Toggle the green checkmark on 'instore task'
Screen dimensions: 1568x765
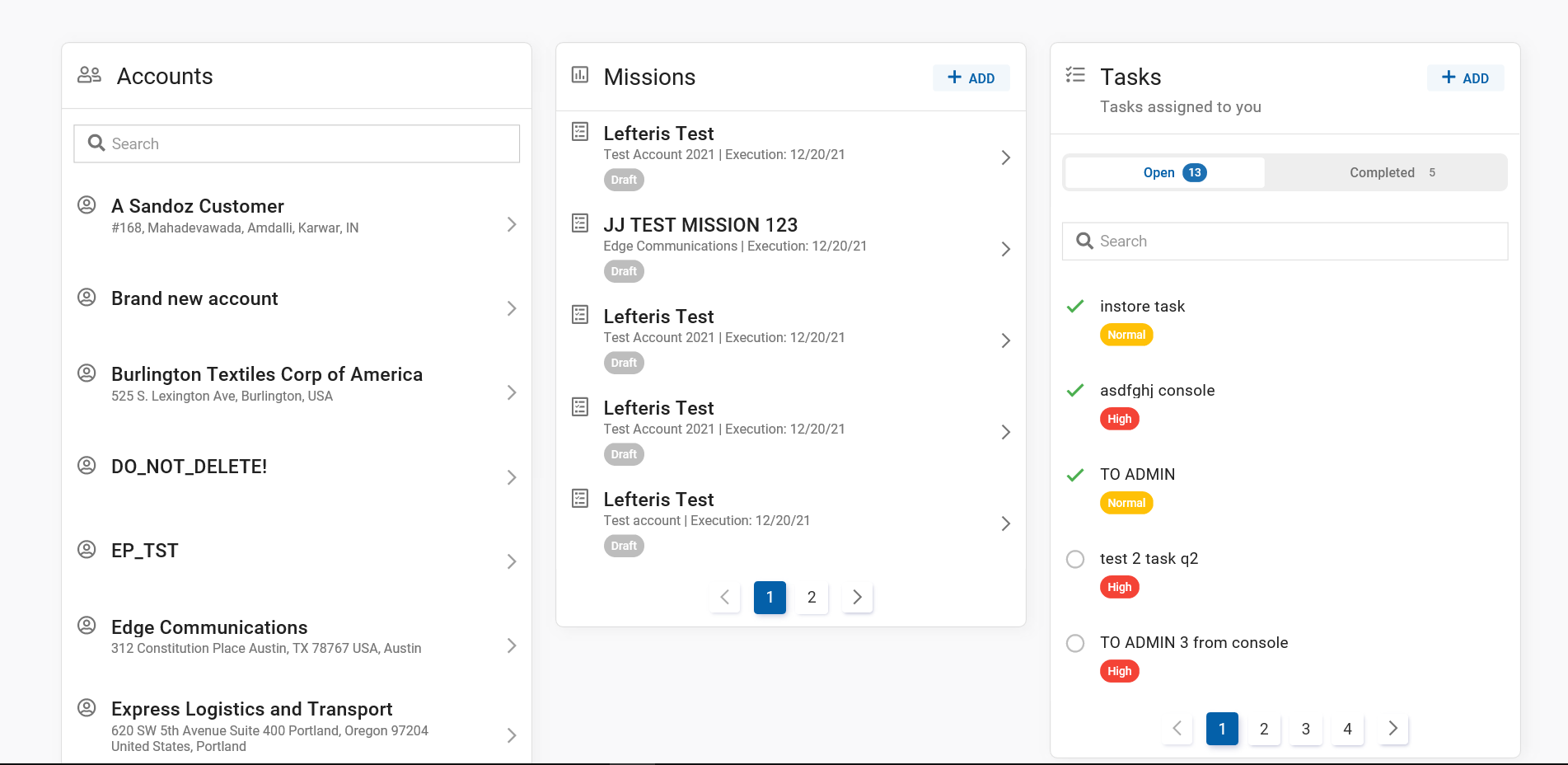pyautogui.click(x=1075, y=307)
